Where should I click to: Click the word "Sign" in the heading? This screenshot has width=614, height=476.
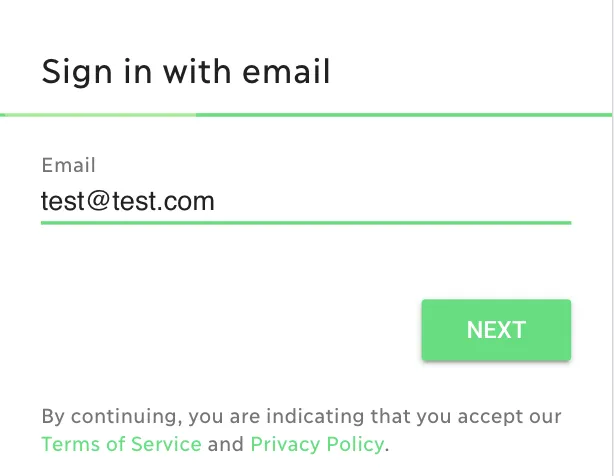coord(73,72)
